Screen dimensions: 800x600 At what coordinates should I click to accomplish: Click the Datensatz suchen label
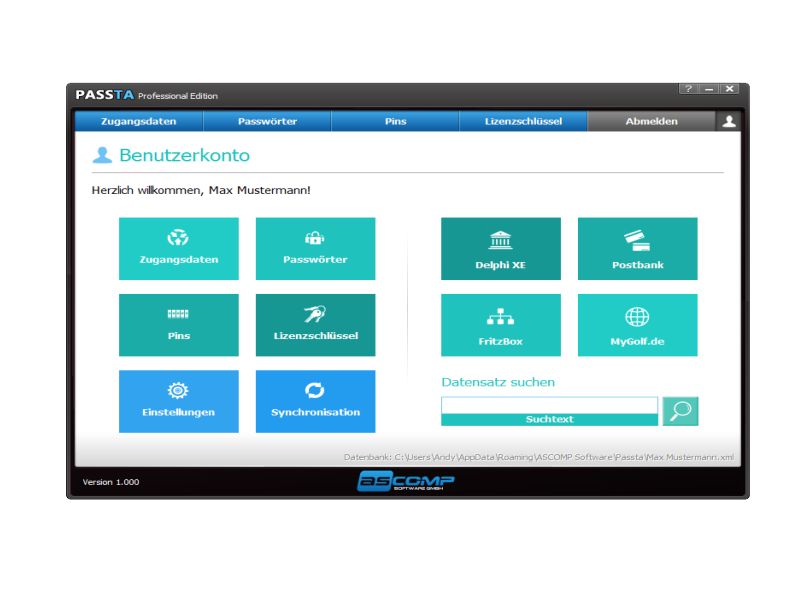(498, 382)
